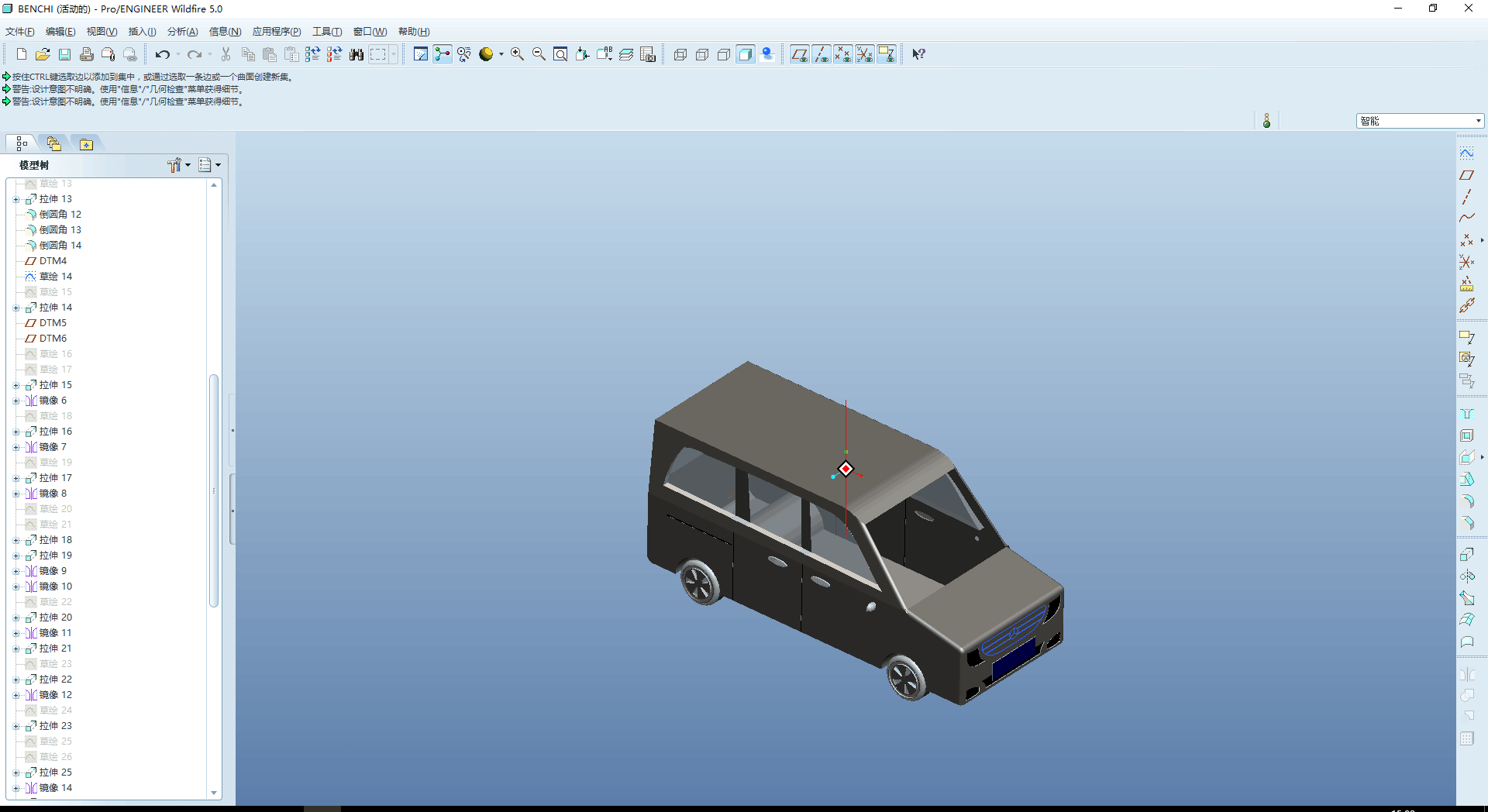Expand the 拉伸 13 tree node

click(x=16, y=199)
